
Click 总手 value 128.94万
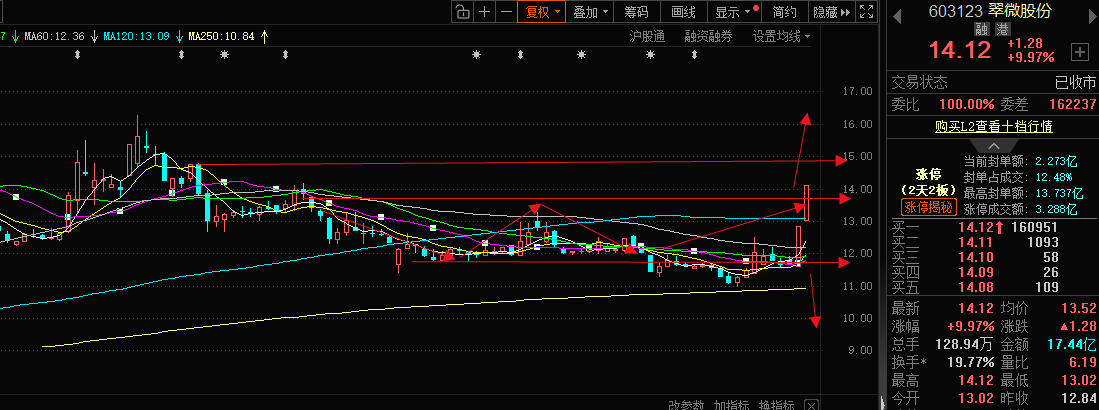(965, 344)
